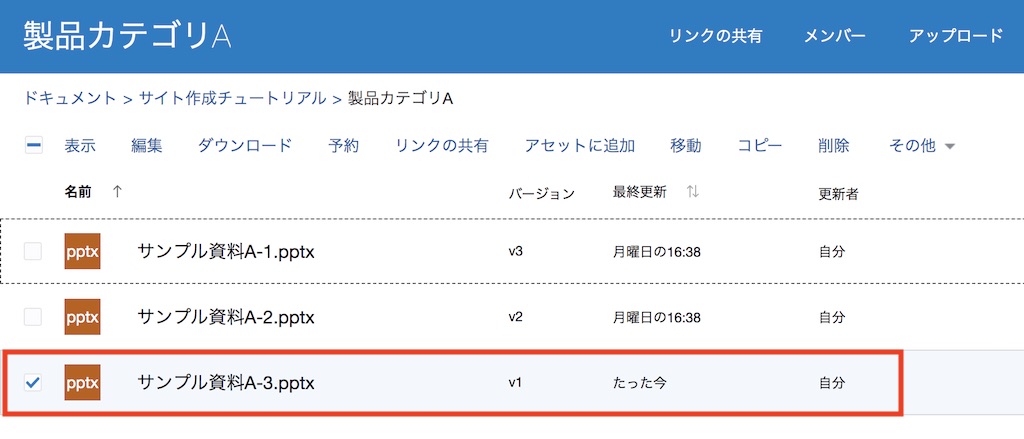Viewport: 1024px width, 439px height.
Task: Check the box for サンプル資料A-1.pptx
Action: click(x=33, y=251)
